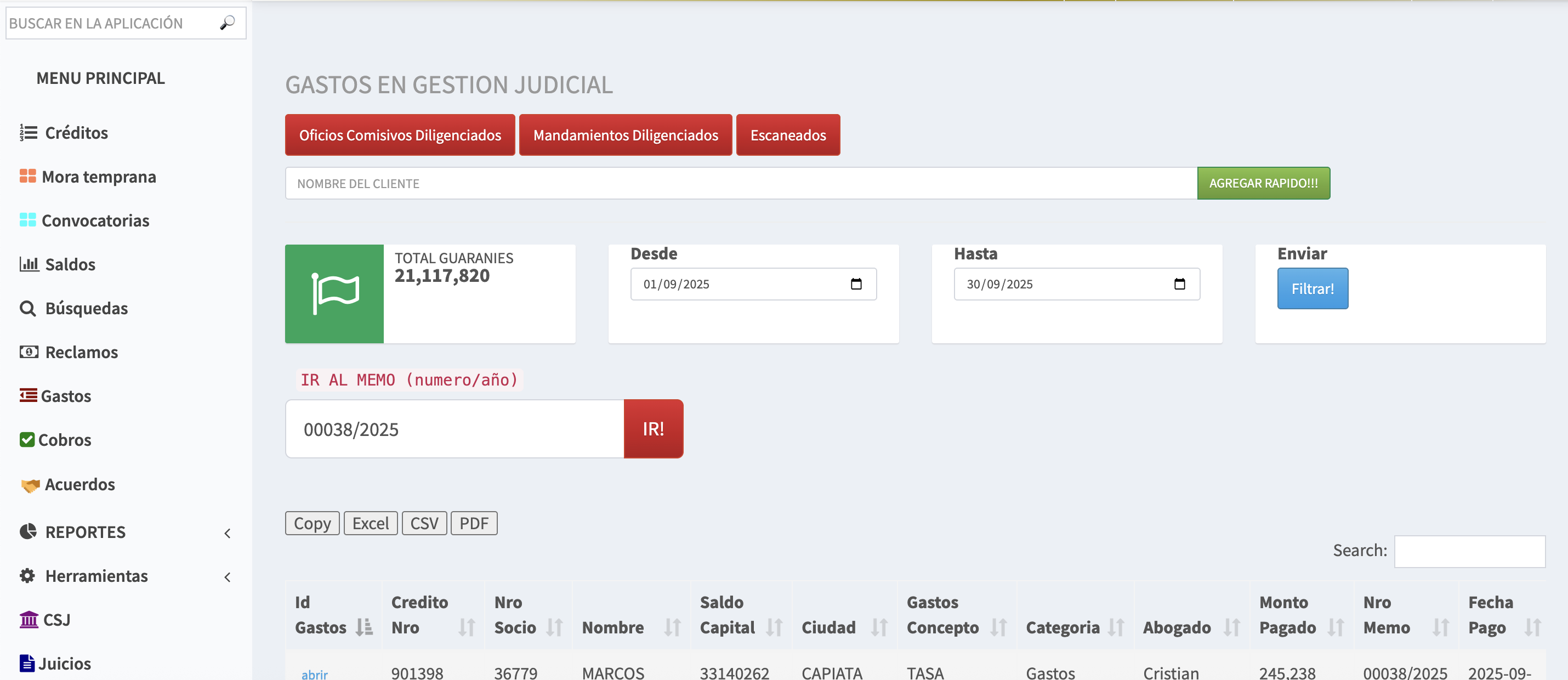Click the CSJ courthouse icon

pyautogui.click(x=29, y=619)
